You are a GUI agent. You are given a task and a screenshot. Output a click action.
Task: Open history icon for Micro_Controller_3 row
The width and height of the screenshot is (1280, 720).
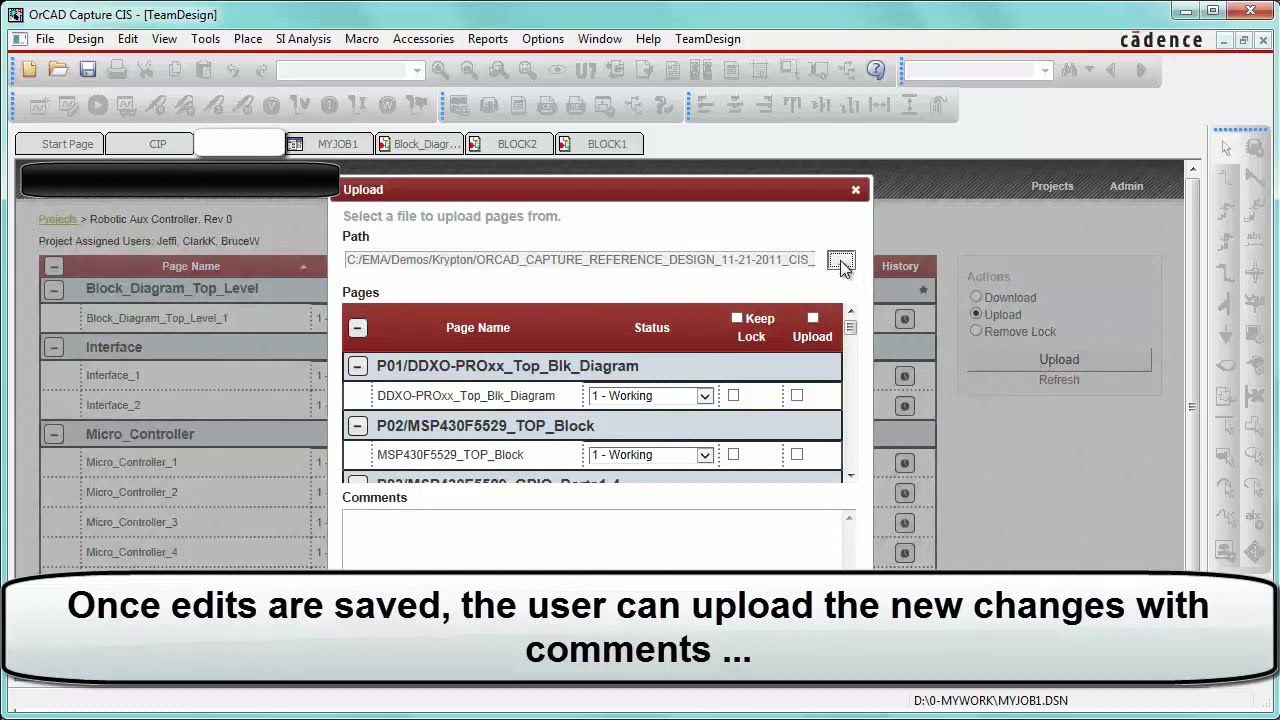pos(905,523)
